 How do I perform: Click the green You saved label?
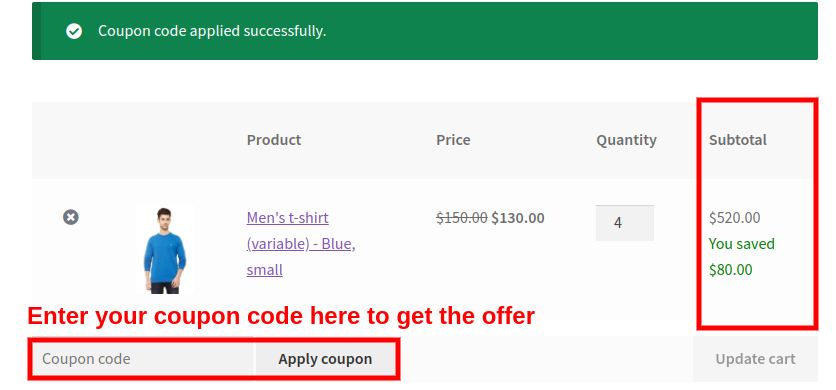tap(742, 244)
